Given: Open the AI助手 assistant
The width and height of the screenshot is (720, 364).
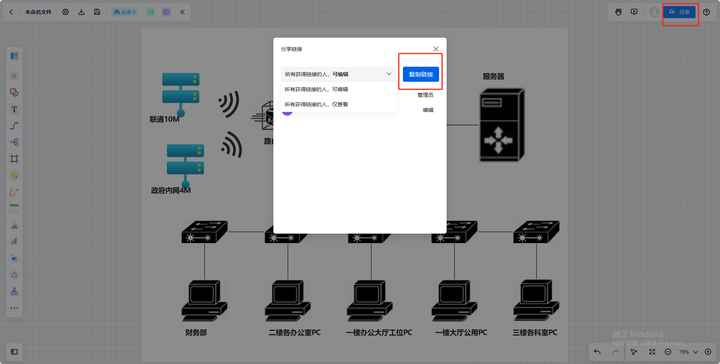Looking at the screenshot, I should [125, 12].
